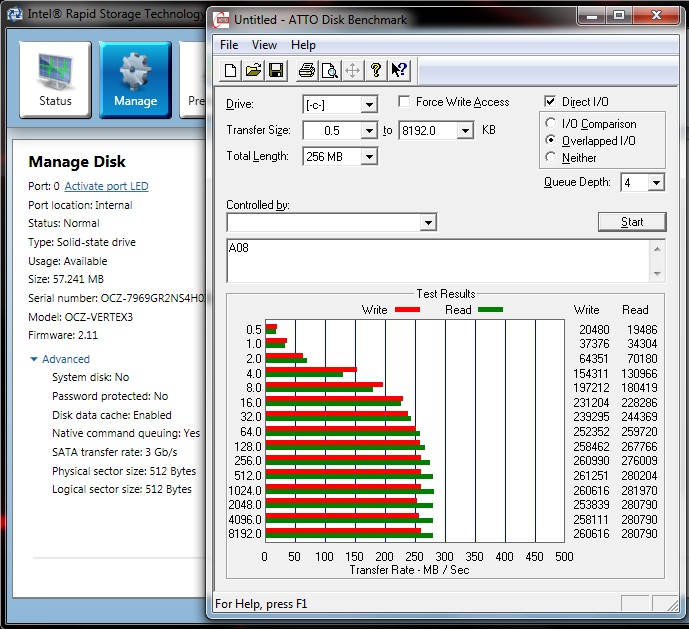Image resolution: width=689 pixels, height=629 pixels.
Task: Click the Save floppy disk icon
Action: pos(276,70)
